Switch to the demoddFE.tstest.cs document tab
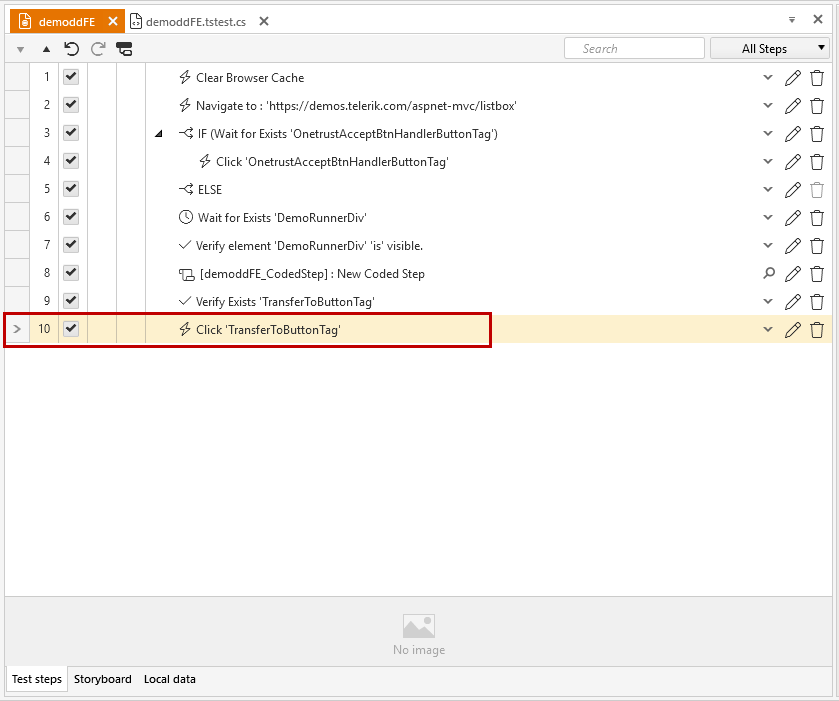This screenshot has width=839, height=701. 195,21
